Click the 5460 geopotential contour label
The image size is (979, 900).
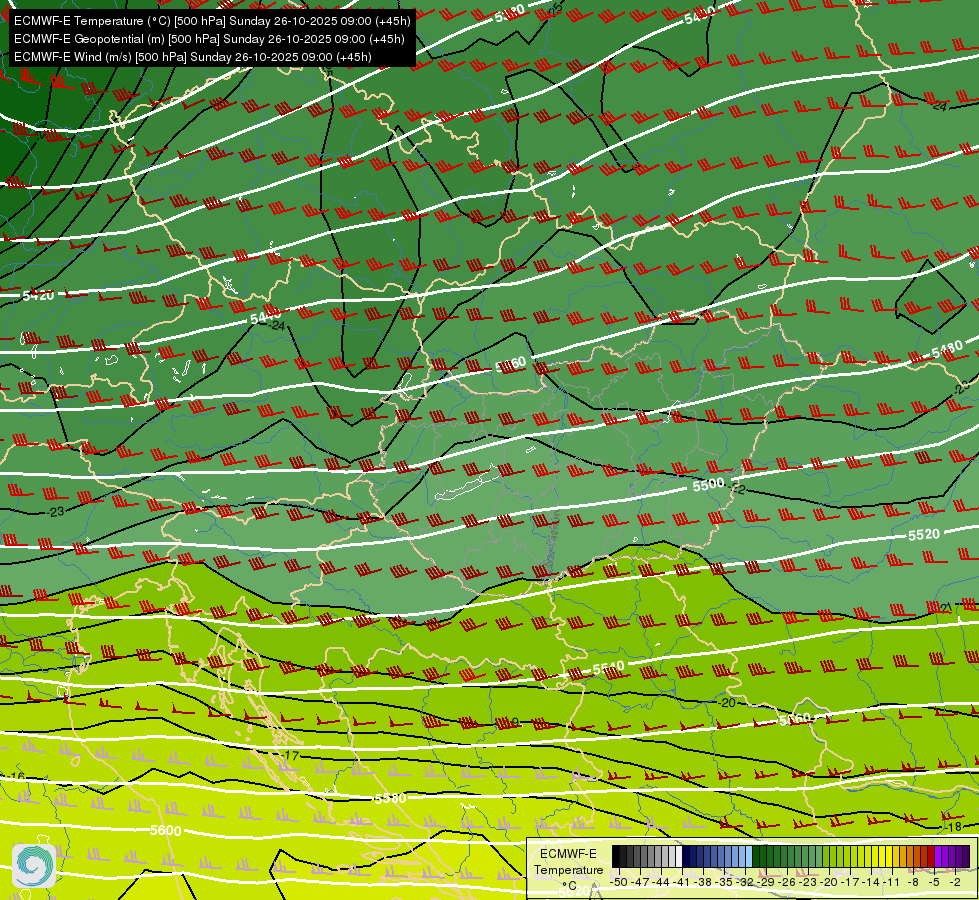[511, 364]
